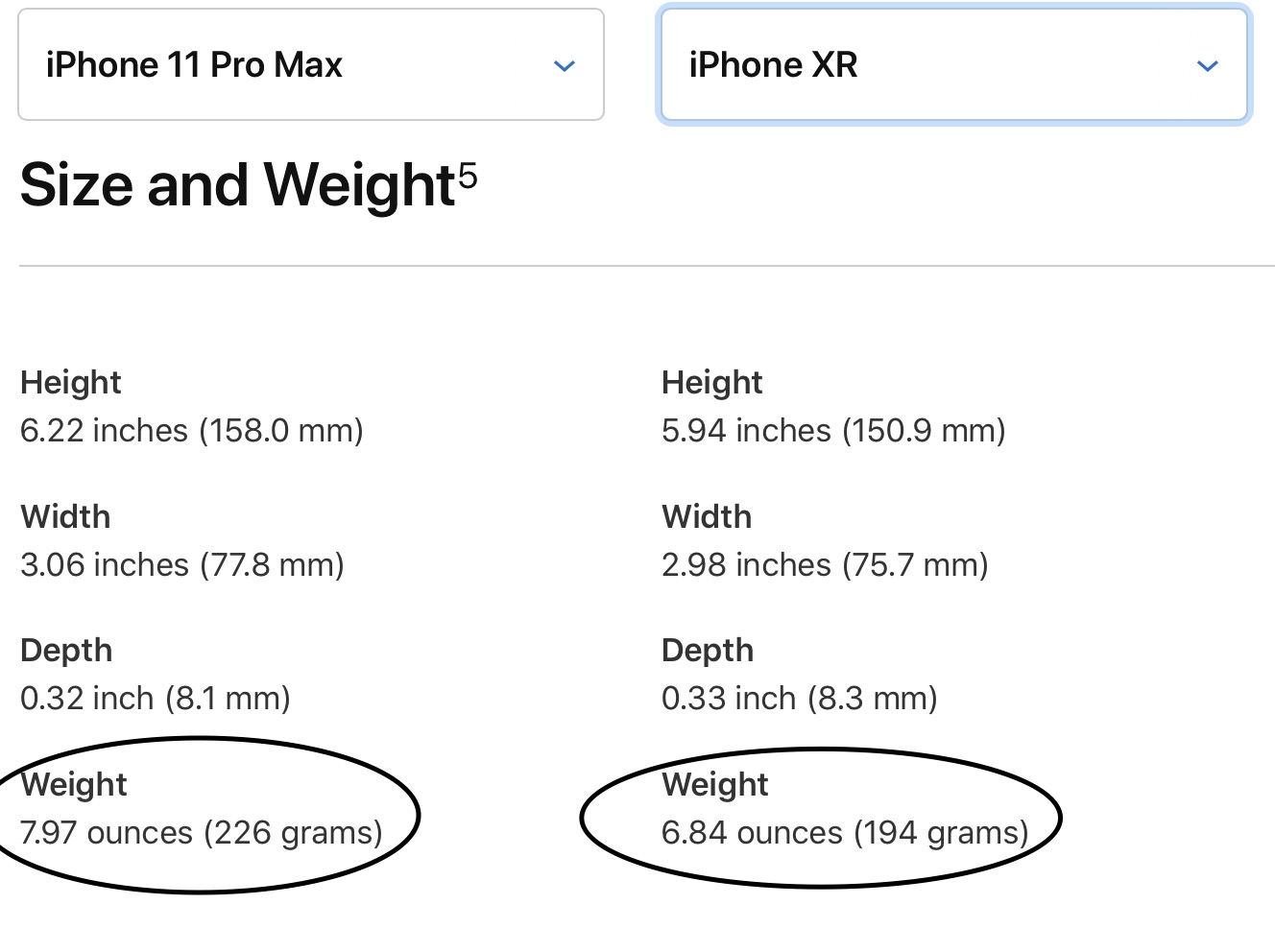1275x952 pixels.
Task: Click the chevron arrow beside iPhone XR
Action: [1208, 66]
